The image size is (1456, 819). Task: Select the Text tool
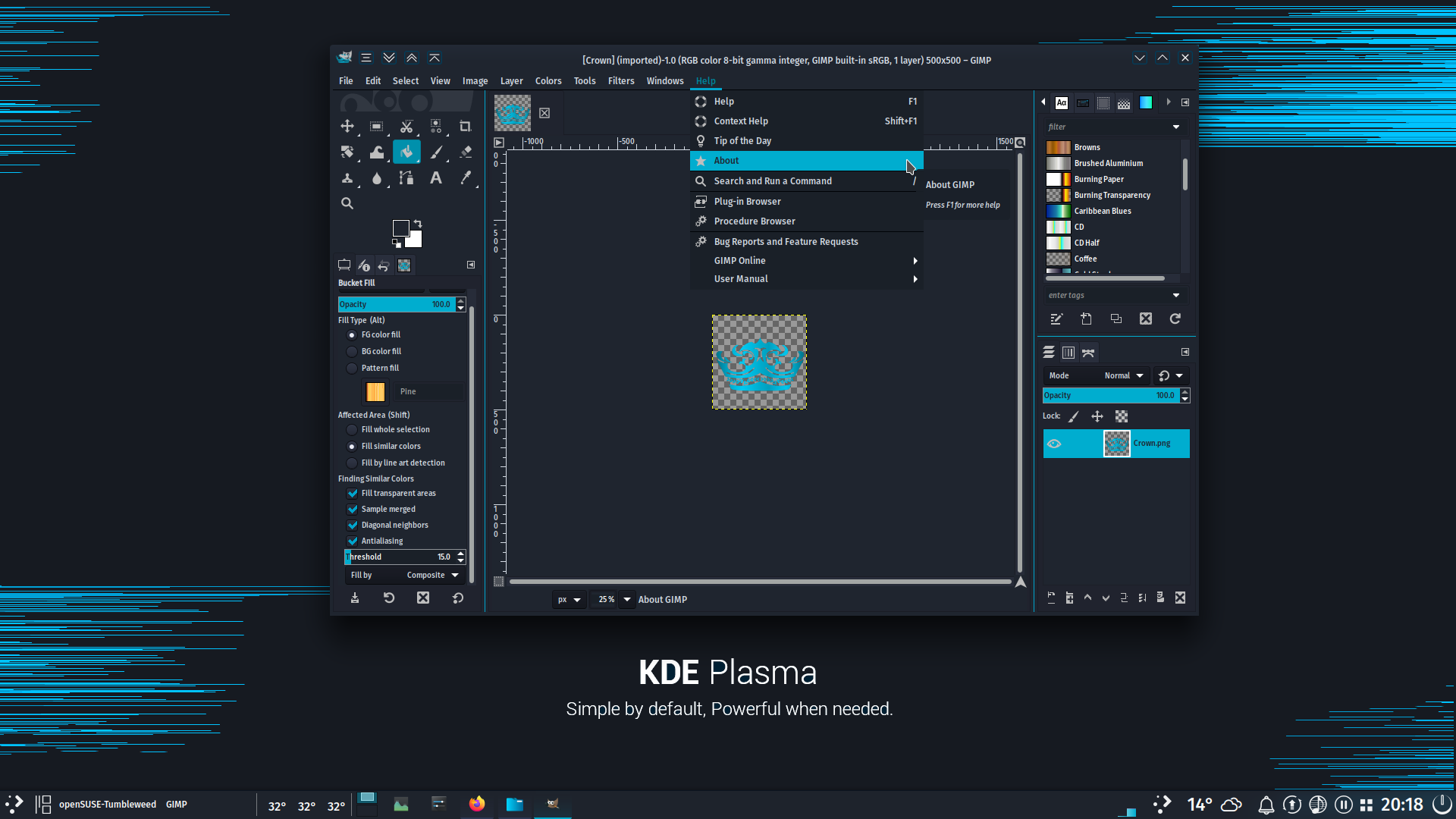[x=436, y=177]
